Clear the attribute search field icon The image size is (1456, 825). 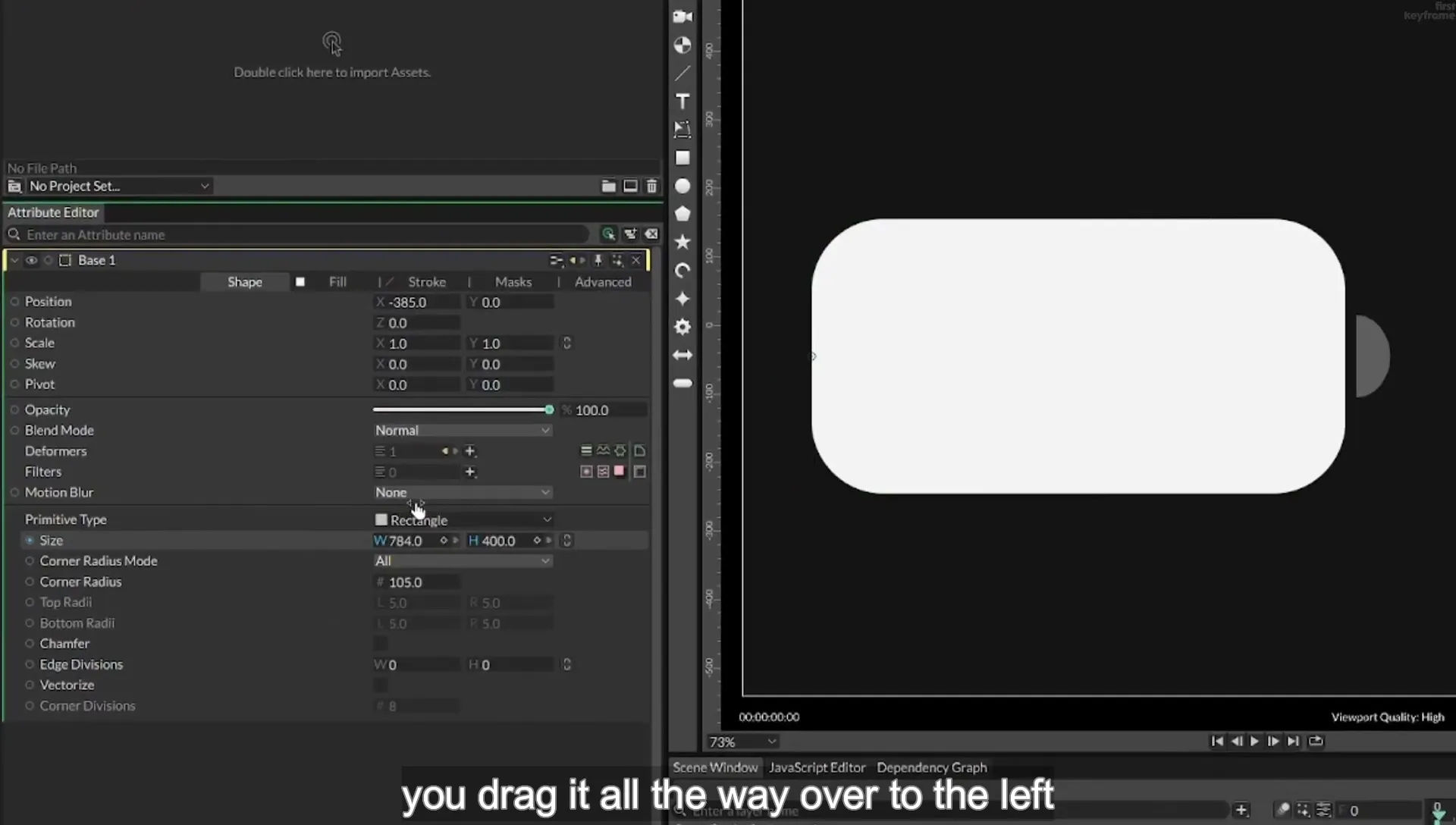(651, 234)
